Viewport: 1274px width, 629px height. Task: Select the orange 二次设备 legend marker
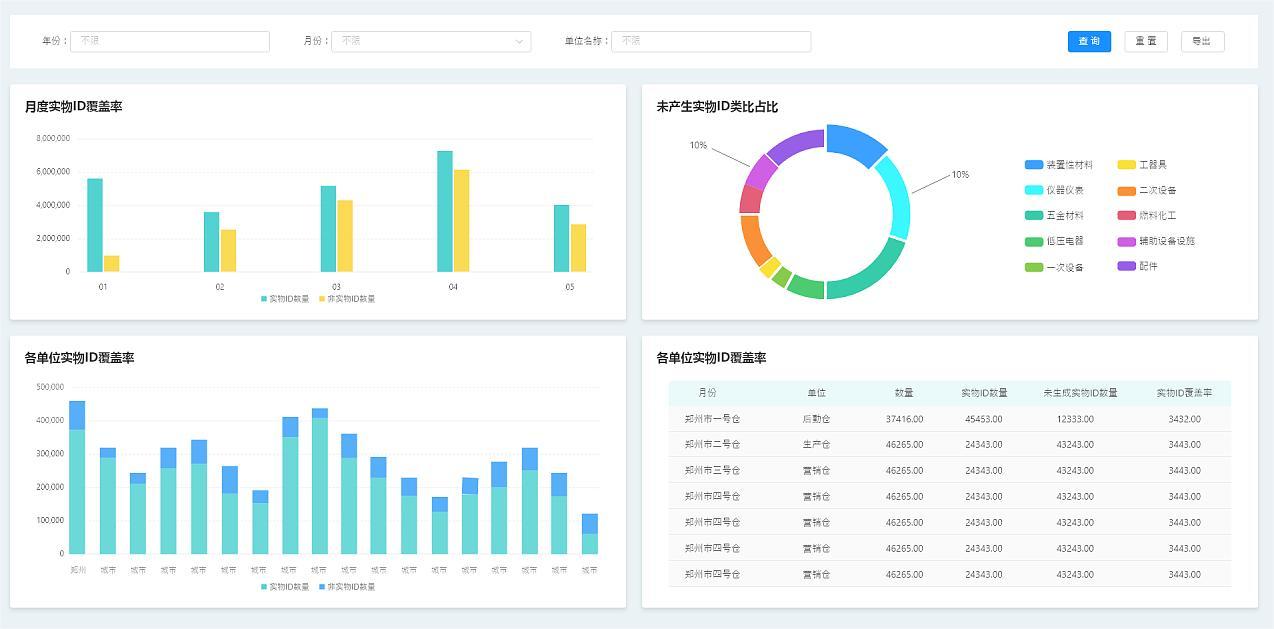pos(1126,190)
